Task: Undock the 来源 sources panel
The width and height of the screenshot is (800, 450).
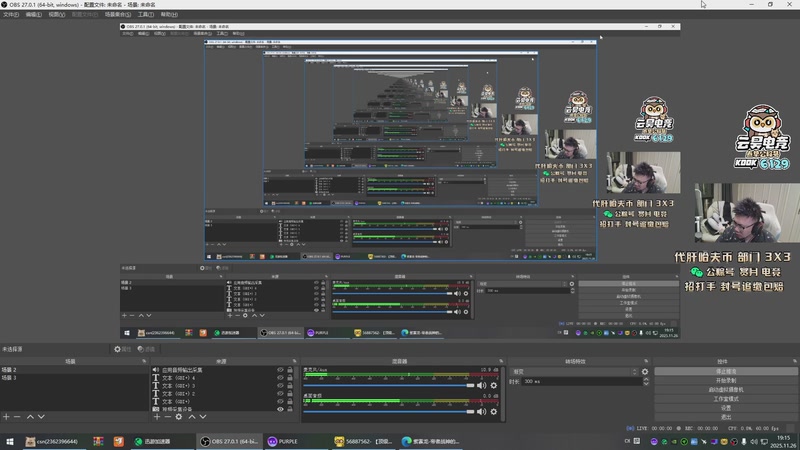Action: coord(294,361)
